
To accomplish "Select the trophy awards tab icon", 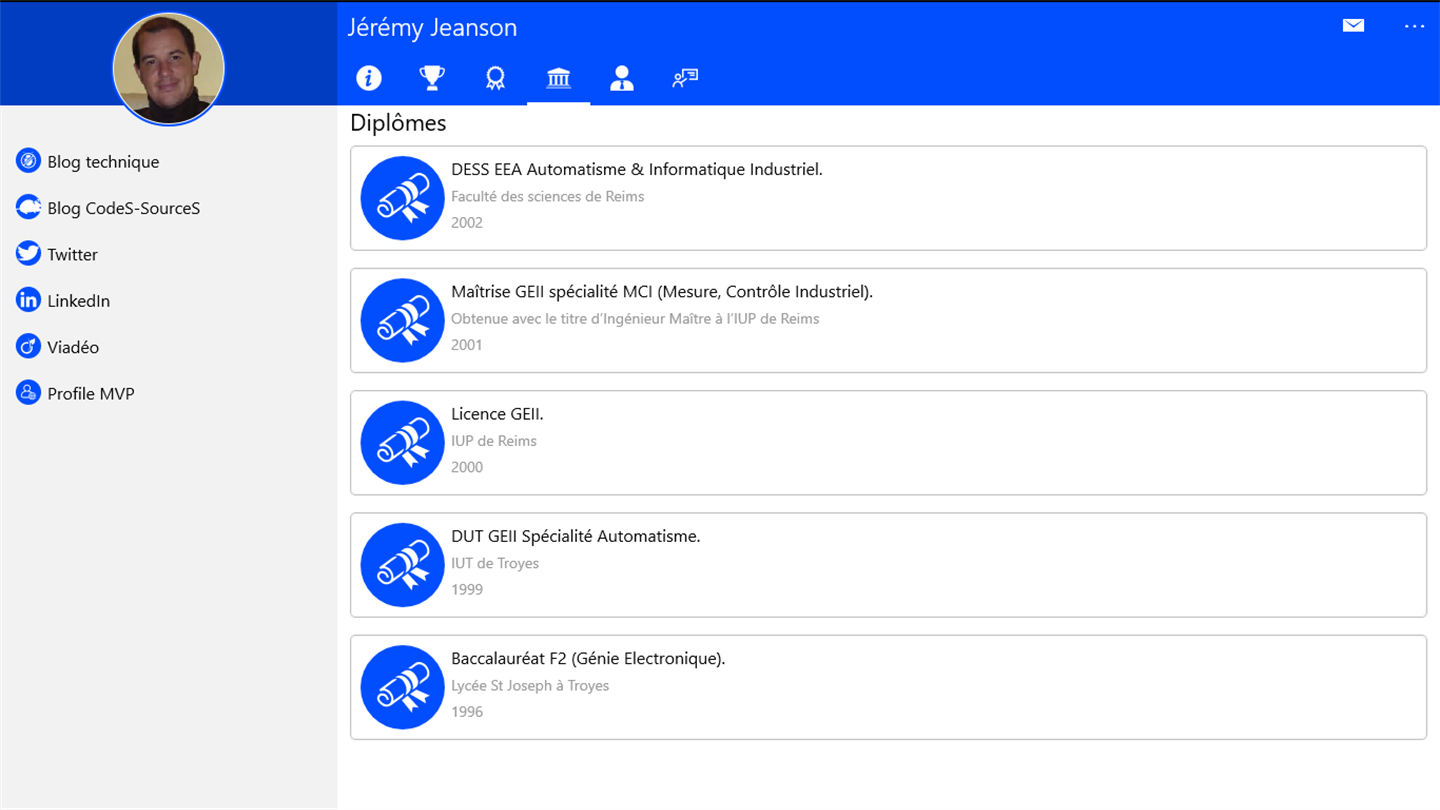I will click(x=432, y=78).
